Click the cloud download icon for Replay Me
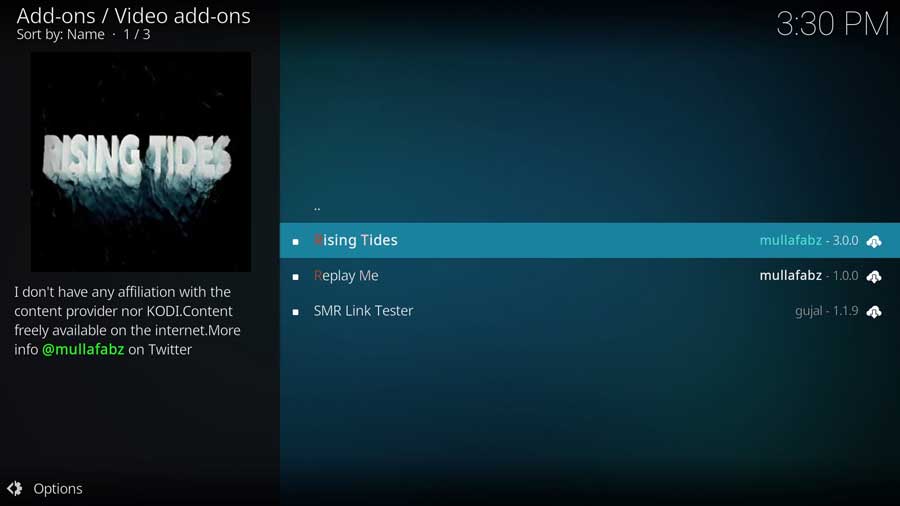Screen dimensions: 900x506 (874, 277)
